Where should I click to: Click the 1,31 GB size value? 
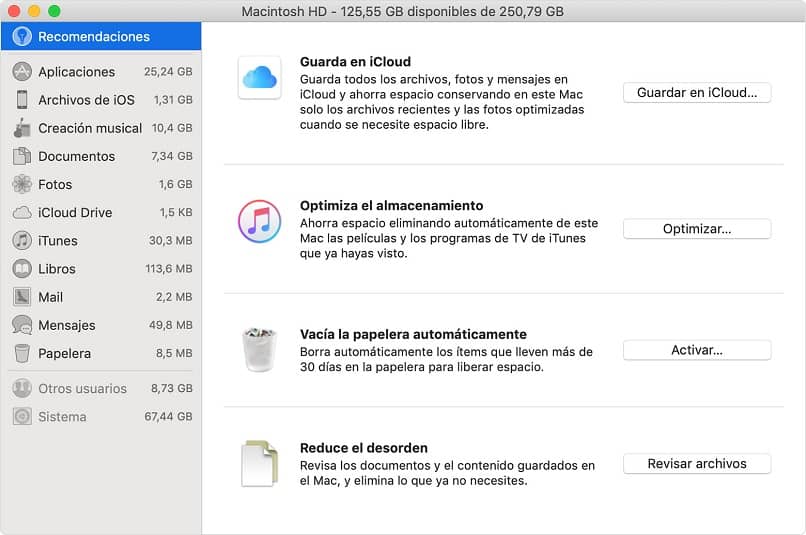[x=173, y=100]
